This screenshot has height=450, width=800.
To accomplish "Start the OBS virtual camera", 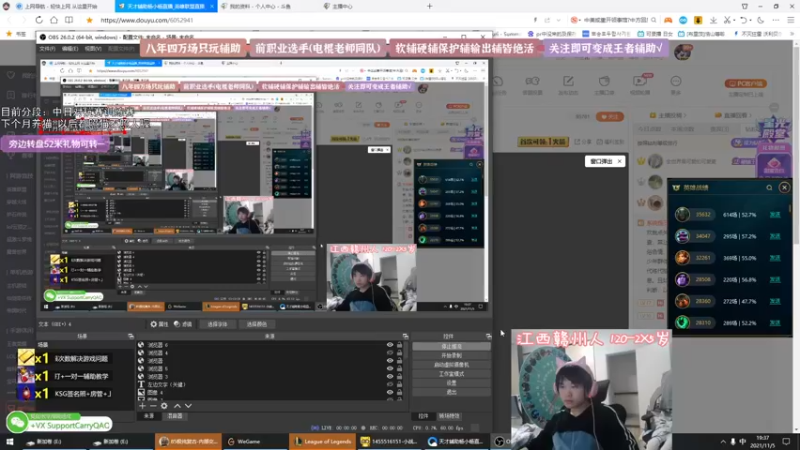I will click(x=452, y=365).
